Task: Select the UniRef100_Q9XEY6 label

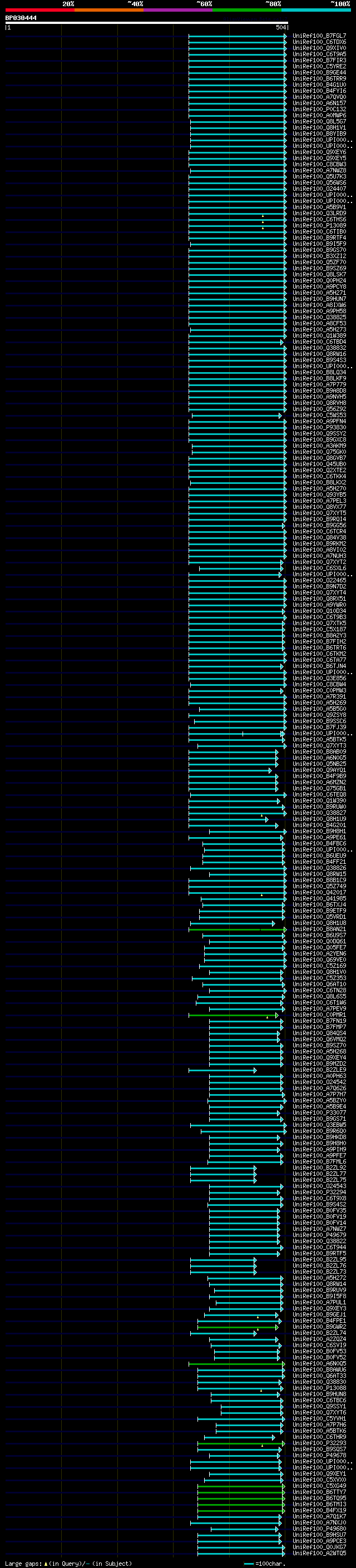Action: (319, 152)
